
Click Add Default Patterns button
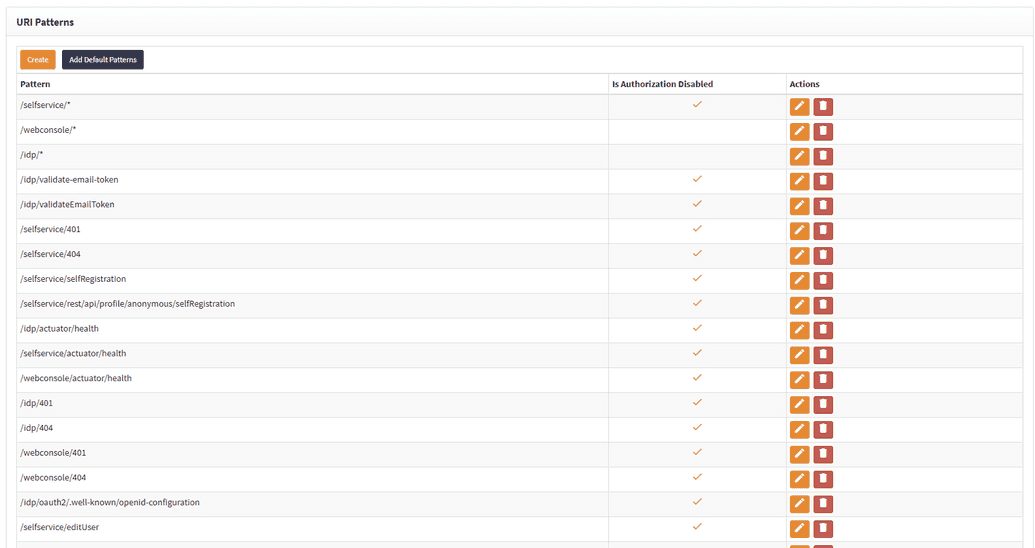click(x=103, y=60)
